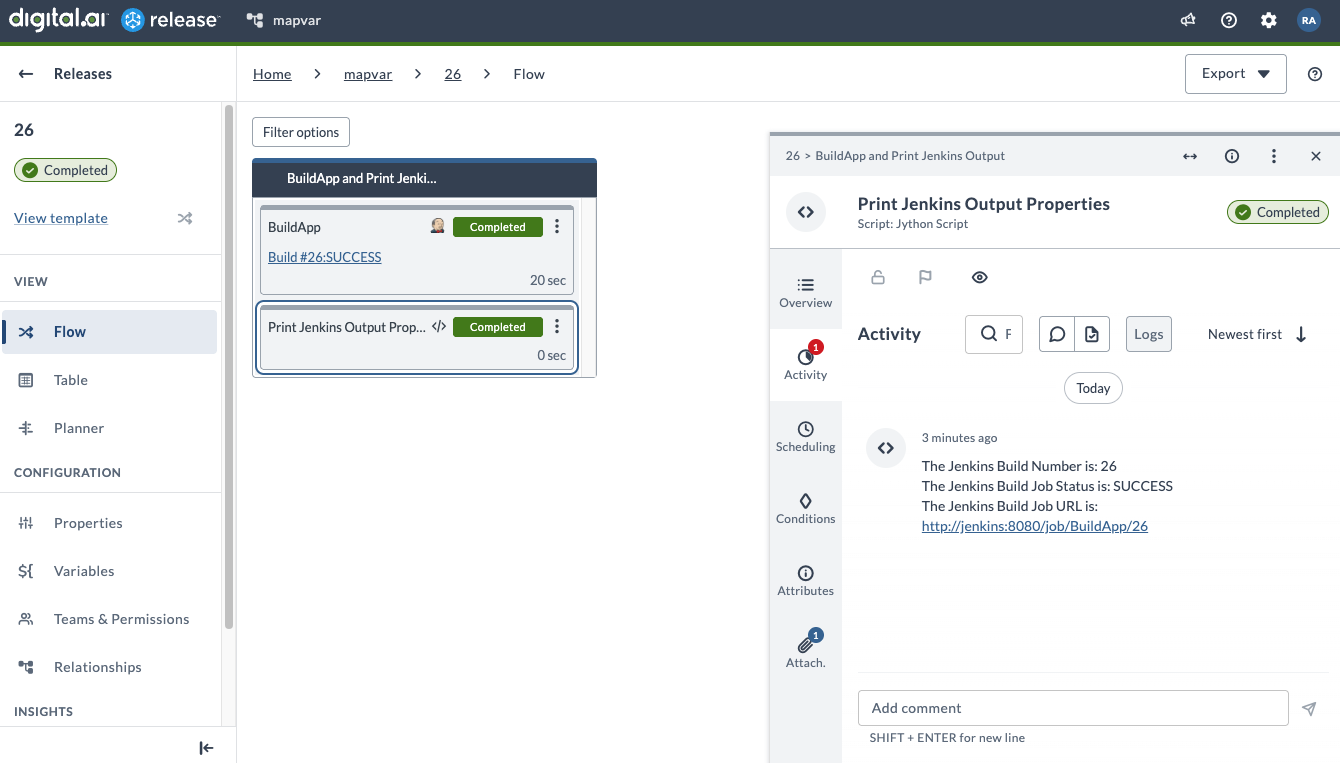Screen dimensions: 1340x763
Task: Click the Completed badge under release 26
Action: click(66, 170)
